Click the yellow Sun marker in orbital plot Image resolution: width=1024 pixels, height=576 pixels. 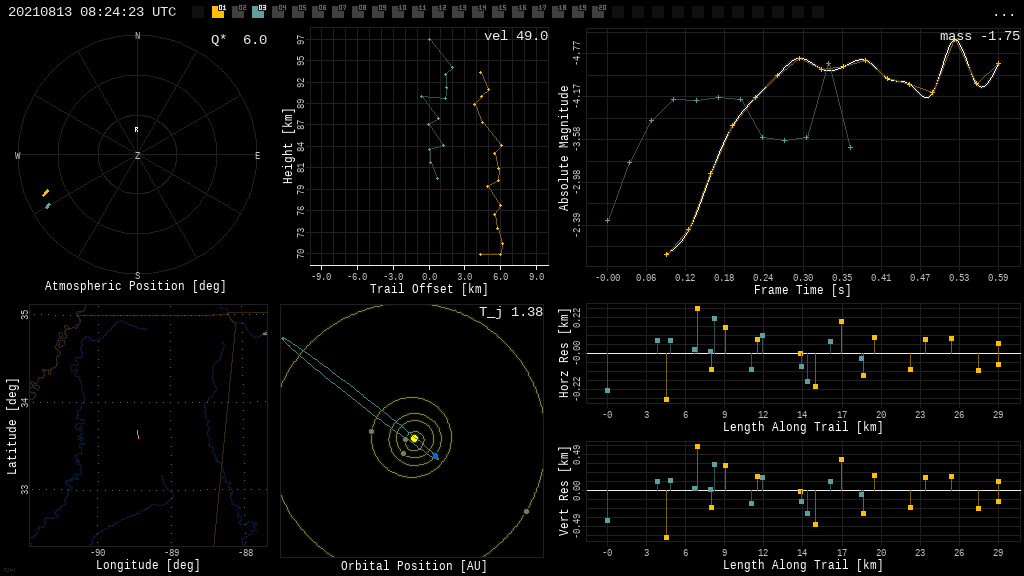pos(414,438)
